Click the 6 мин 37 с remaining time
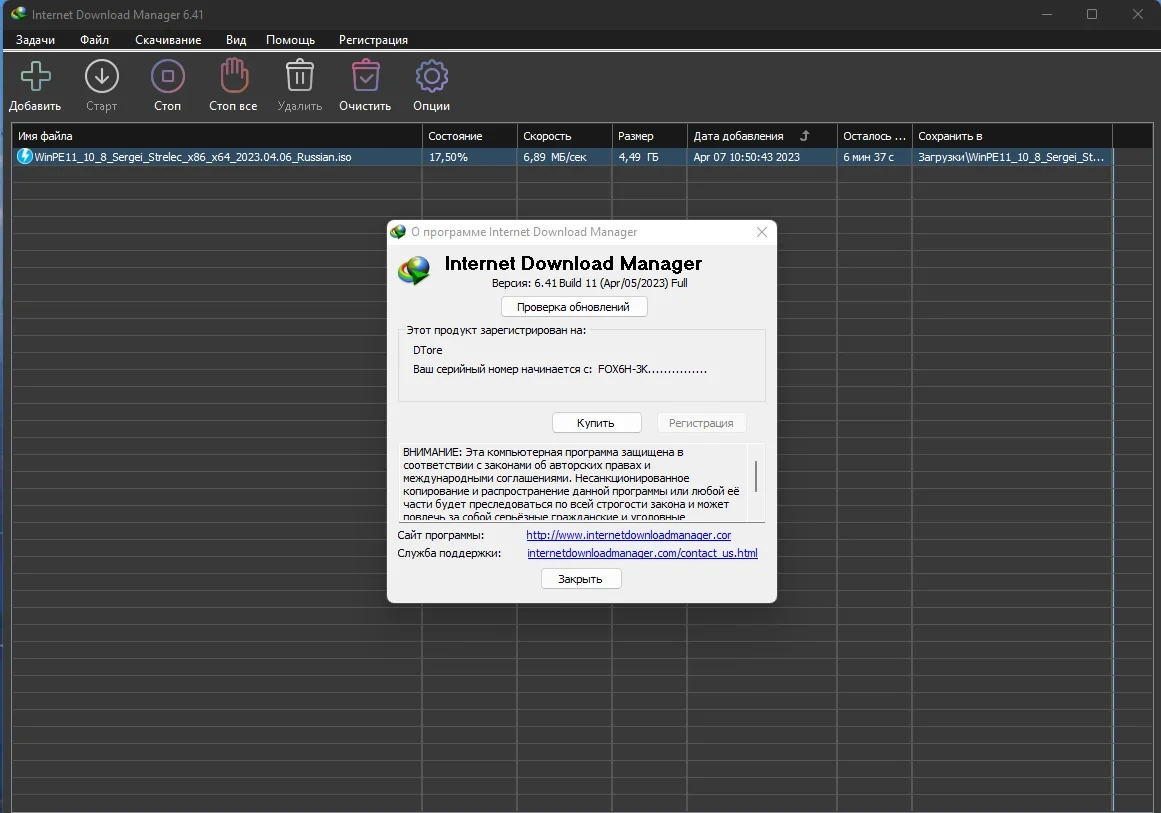The image size is (1161, 813). [x=869, y=157]
